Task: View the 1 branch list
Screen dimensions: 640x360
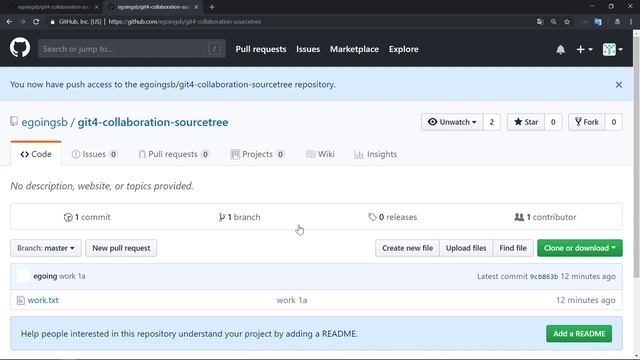Action: click(239, 217)
